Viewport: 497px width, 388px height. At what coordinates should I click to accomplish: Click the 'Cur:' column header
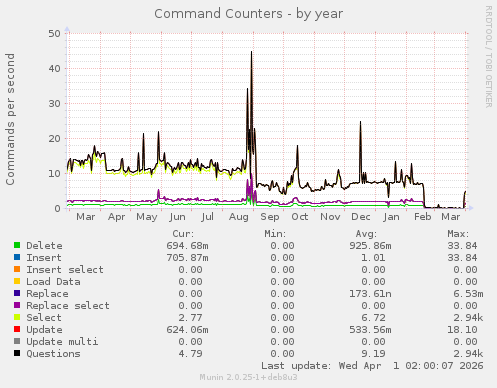[183, 234]
